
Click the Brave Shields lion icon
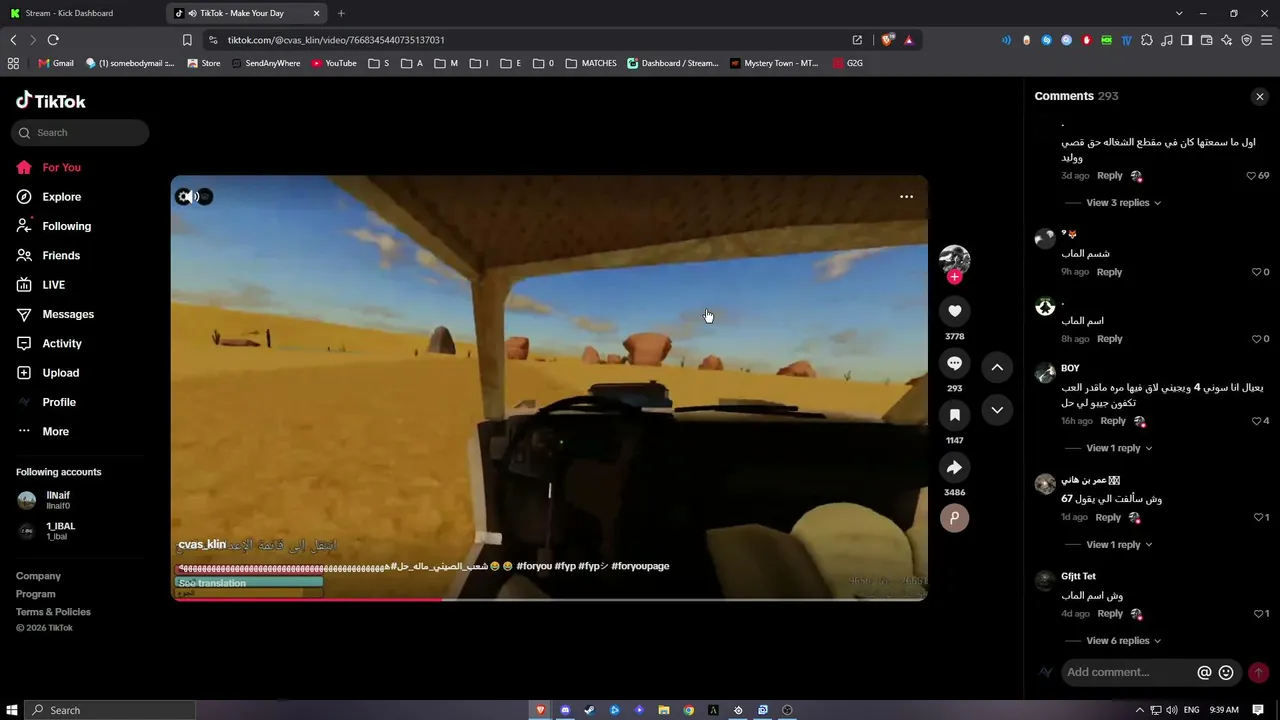(x=887, y=40)
